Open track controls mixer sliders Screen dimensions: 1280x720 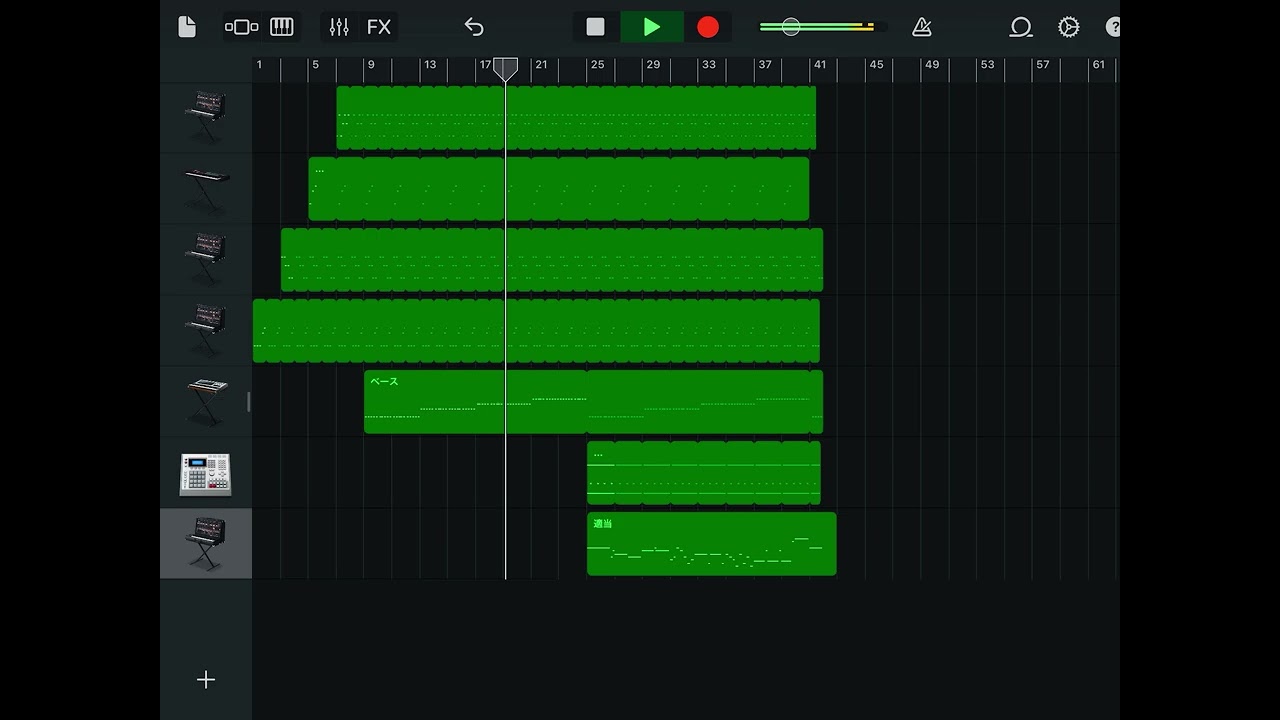click(339, 27)
